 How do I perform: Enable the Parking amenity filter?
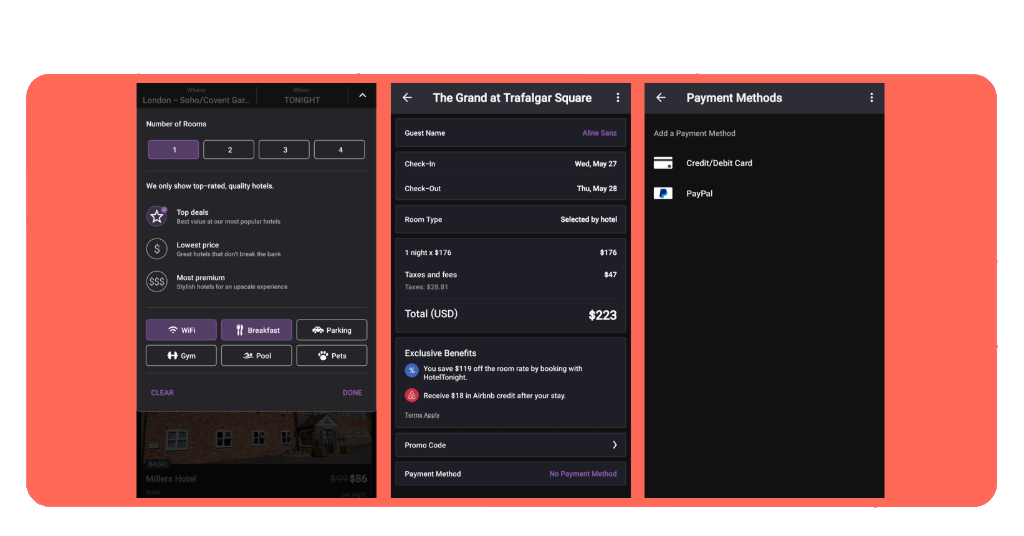pyautogui.click(x=332, y=330)
